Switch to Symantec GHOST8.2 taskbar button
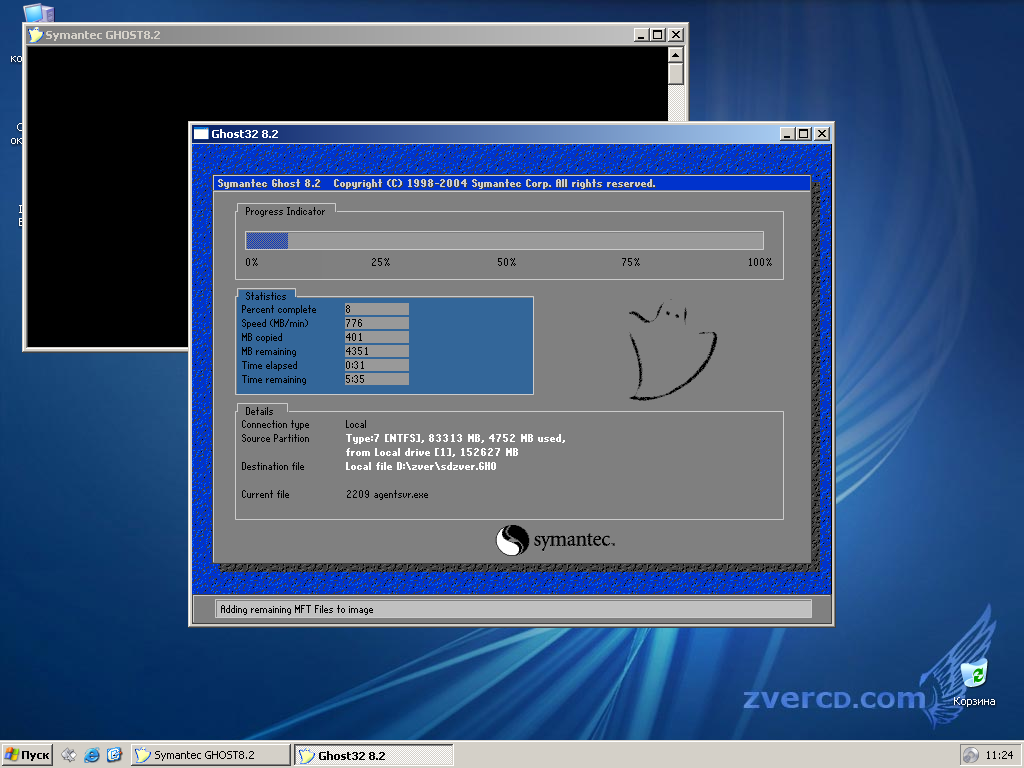Image resolution: width=1024 pixels, height=768 pixels. [x=210, y=755]
